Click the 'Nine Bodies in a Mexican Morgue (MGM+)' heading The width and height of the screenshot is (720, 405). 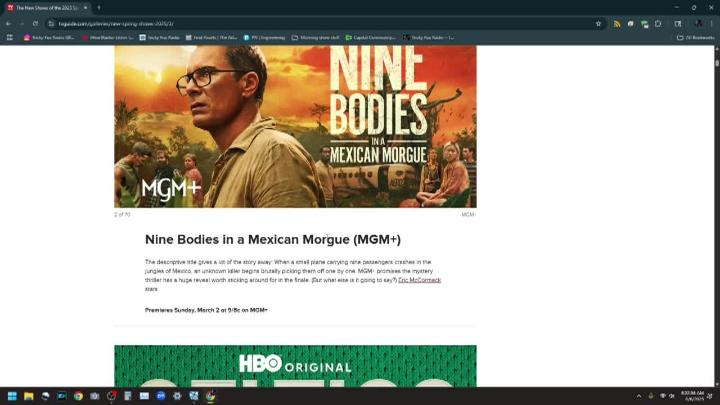pos(273,239)
